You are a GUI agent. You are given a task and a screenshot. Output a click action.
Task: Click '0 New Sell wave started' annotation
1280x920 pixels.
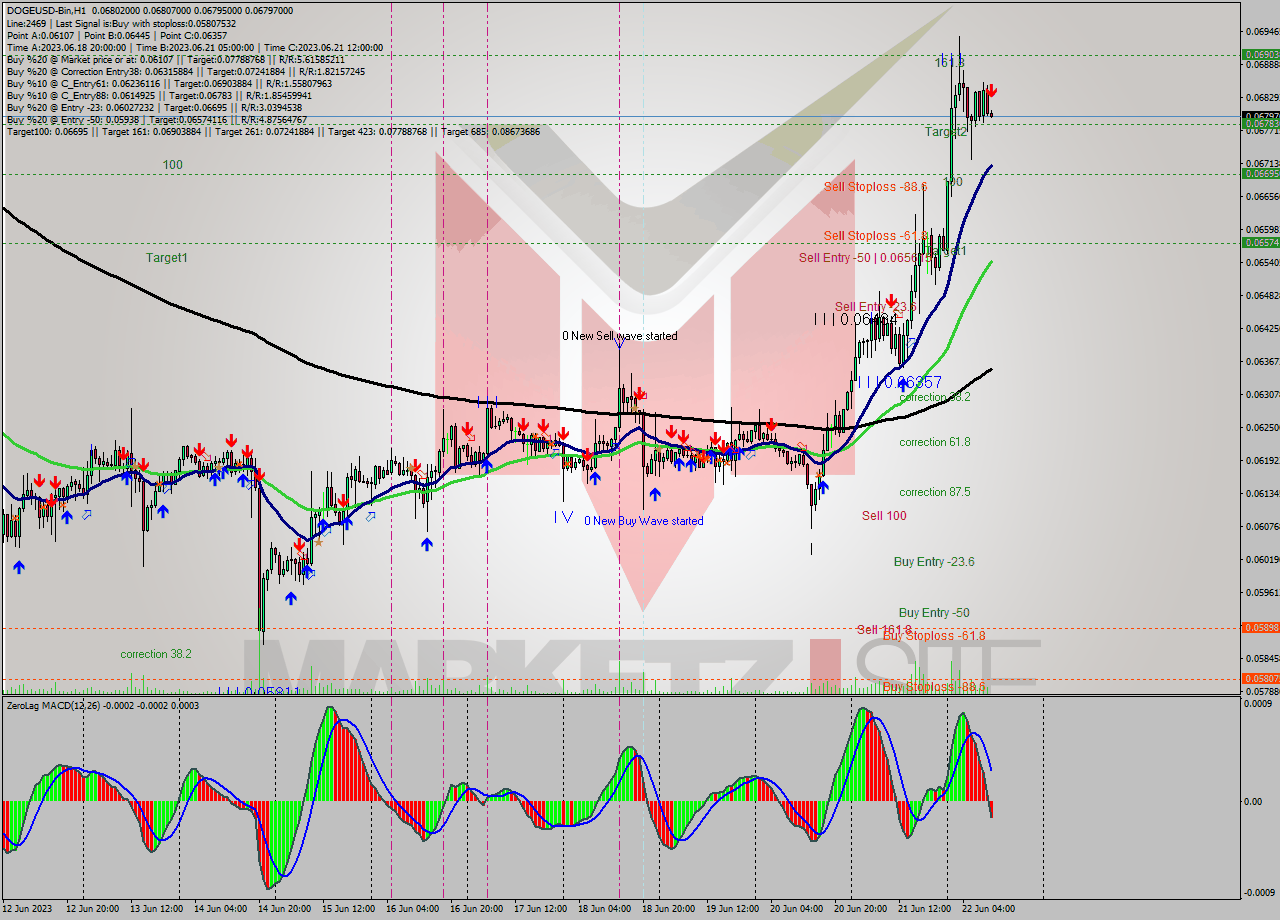pyautogui.click(x=619, y=336)
